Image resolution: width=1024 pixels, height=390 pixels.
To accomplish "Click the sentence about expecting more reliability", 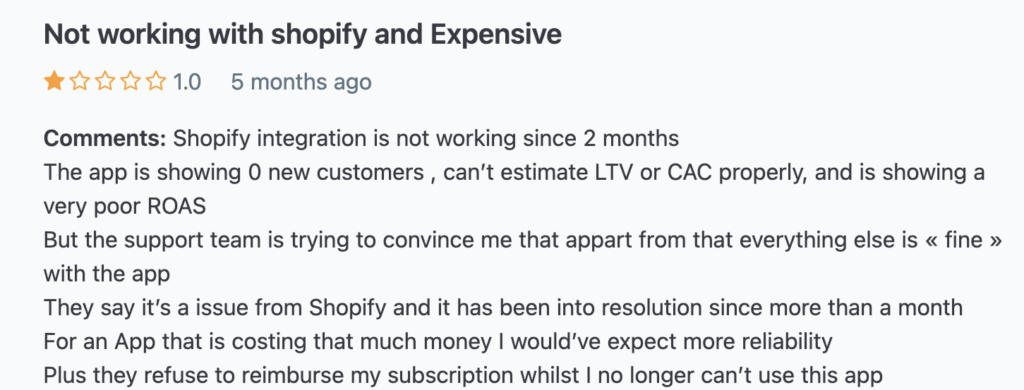I will (438, 342).
